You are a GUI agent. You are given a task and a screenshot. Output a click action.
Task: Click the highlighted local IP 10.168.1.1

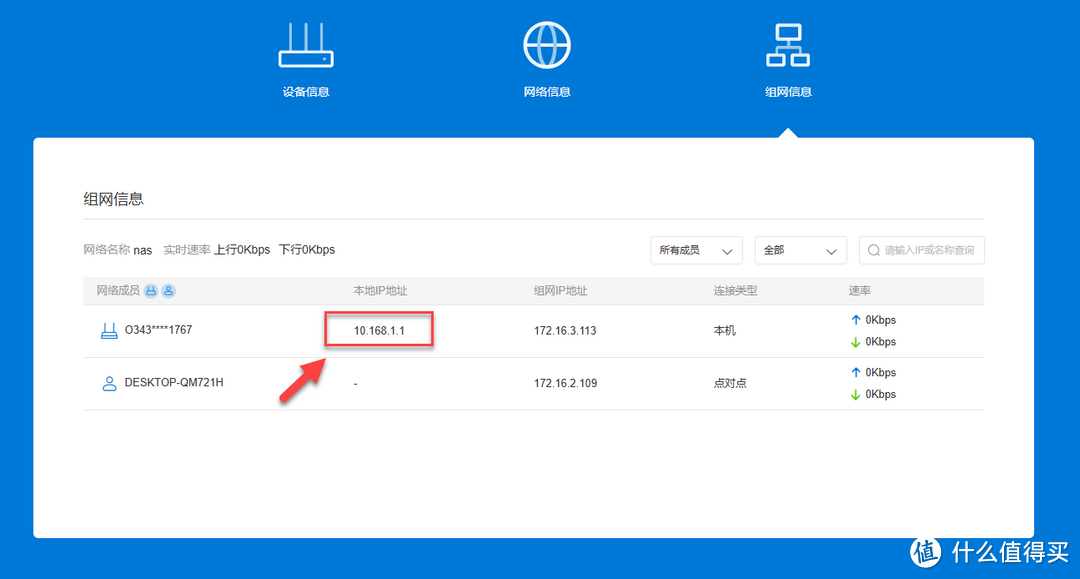click(x=379, y=330)
